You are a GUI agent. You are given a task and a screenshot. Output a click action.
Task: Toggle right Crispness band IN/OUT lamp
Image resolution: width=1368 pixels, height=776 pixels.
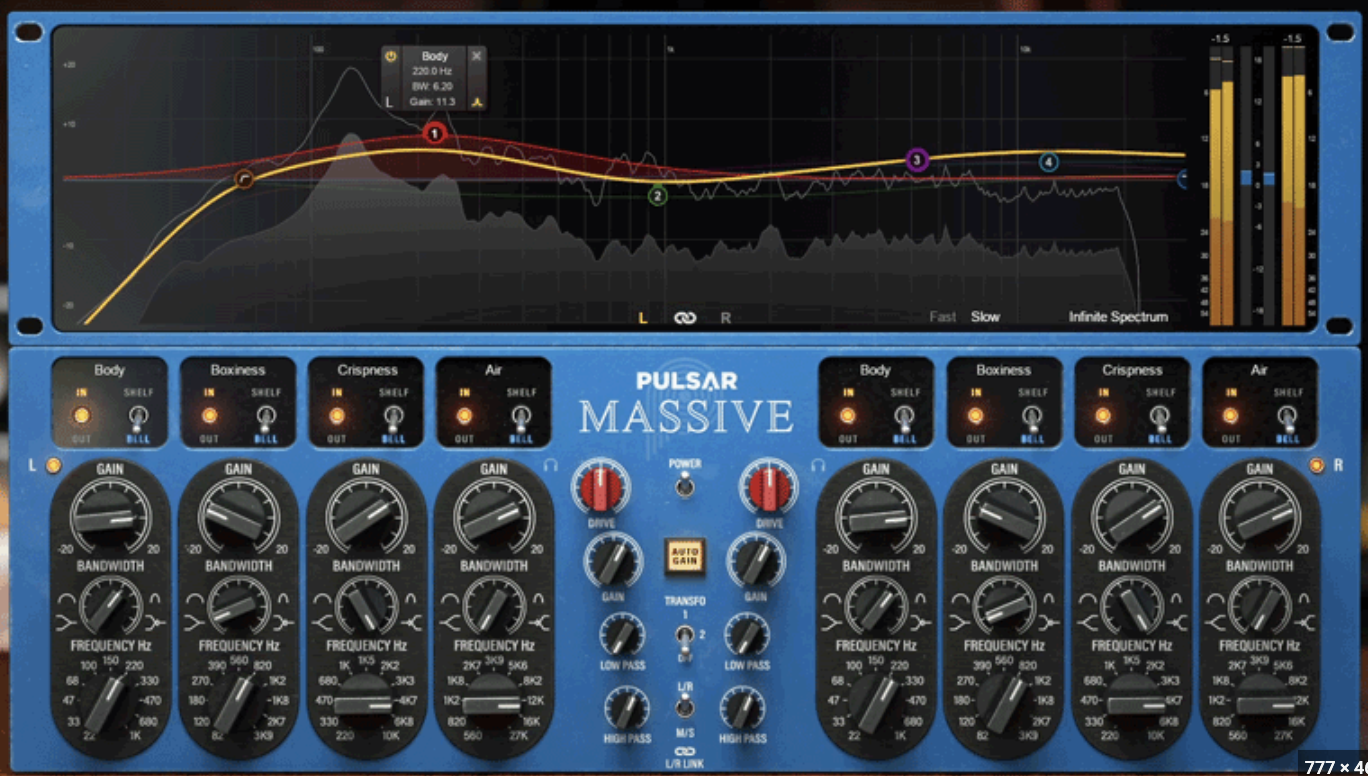[x=1103, y=415]
